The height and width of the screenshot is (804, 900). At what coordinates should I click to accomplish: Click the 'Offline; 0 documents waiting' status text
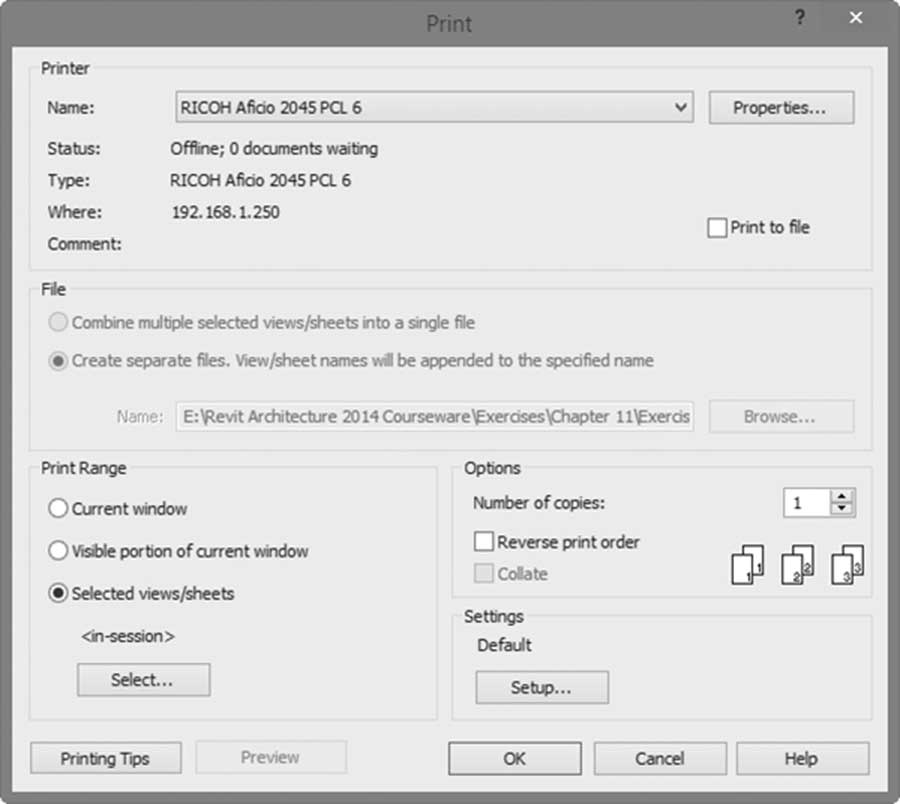point(274,149)
